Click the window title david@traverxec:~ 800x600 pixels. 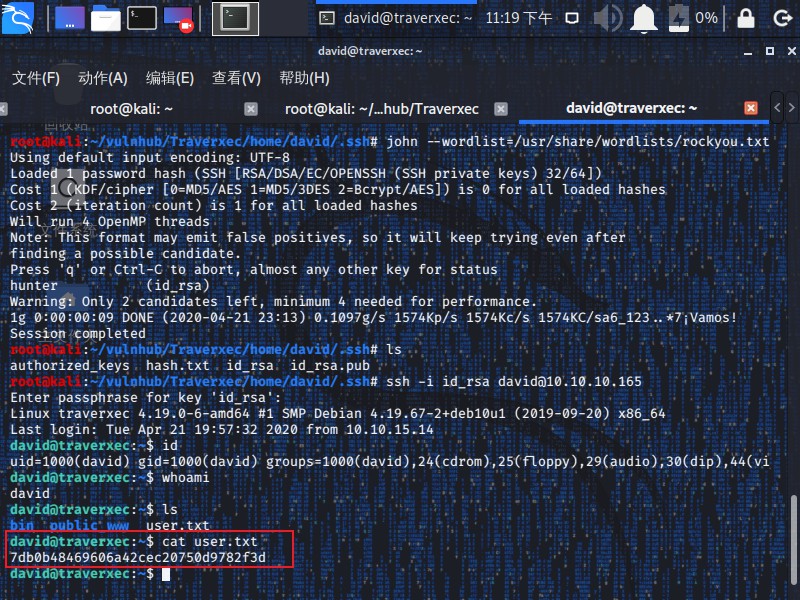370,51
